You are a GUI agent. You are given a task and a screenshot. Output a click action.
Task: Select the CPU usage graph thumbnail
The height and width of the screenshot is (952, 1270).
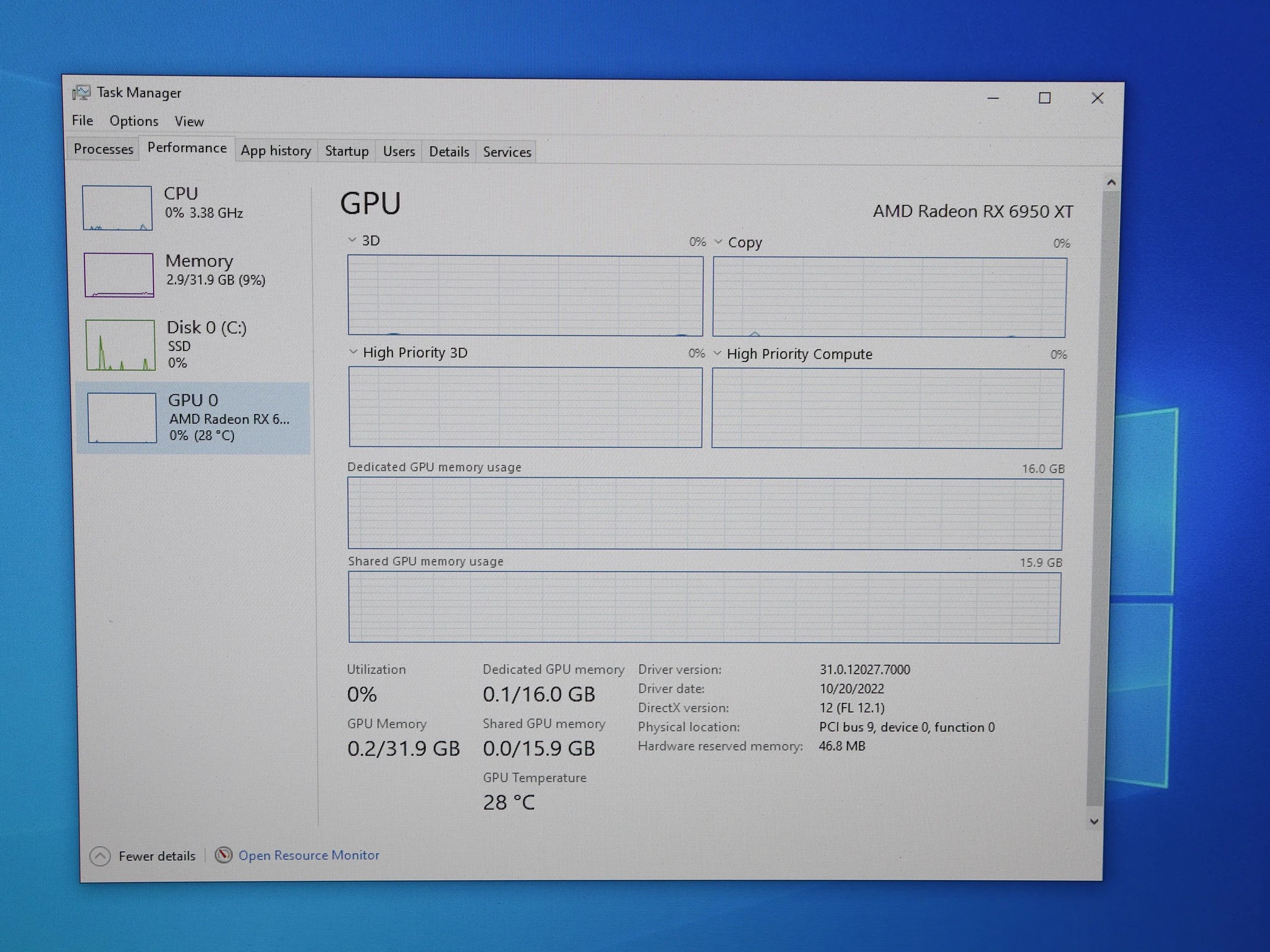[117, 208]
